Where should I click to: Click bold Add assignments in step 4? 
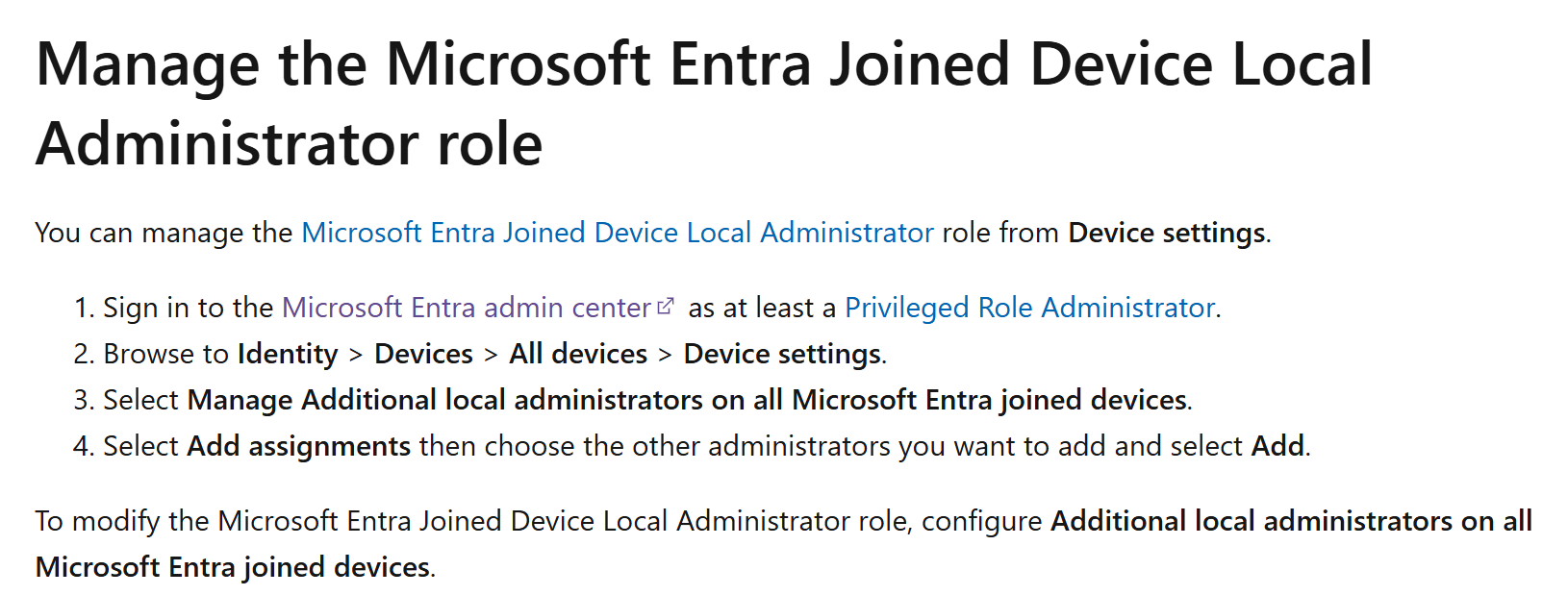pos(299,446)
